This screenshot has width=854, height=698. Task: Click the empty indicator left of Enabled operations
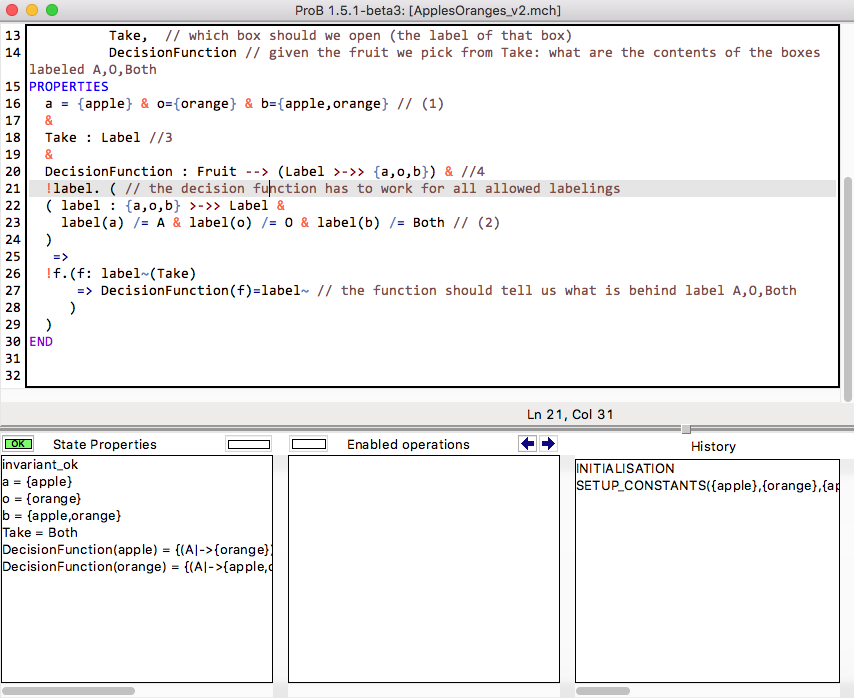pyautogui.click(x=309, y=444)
